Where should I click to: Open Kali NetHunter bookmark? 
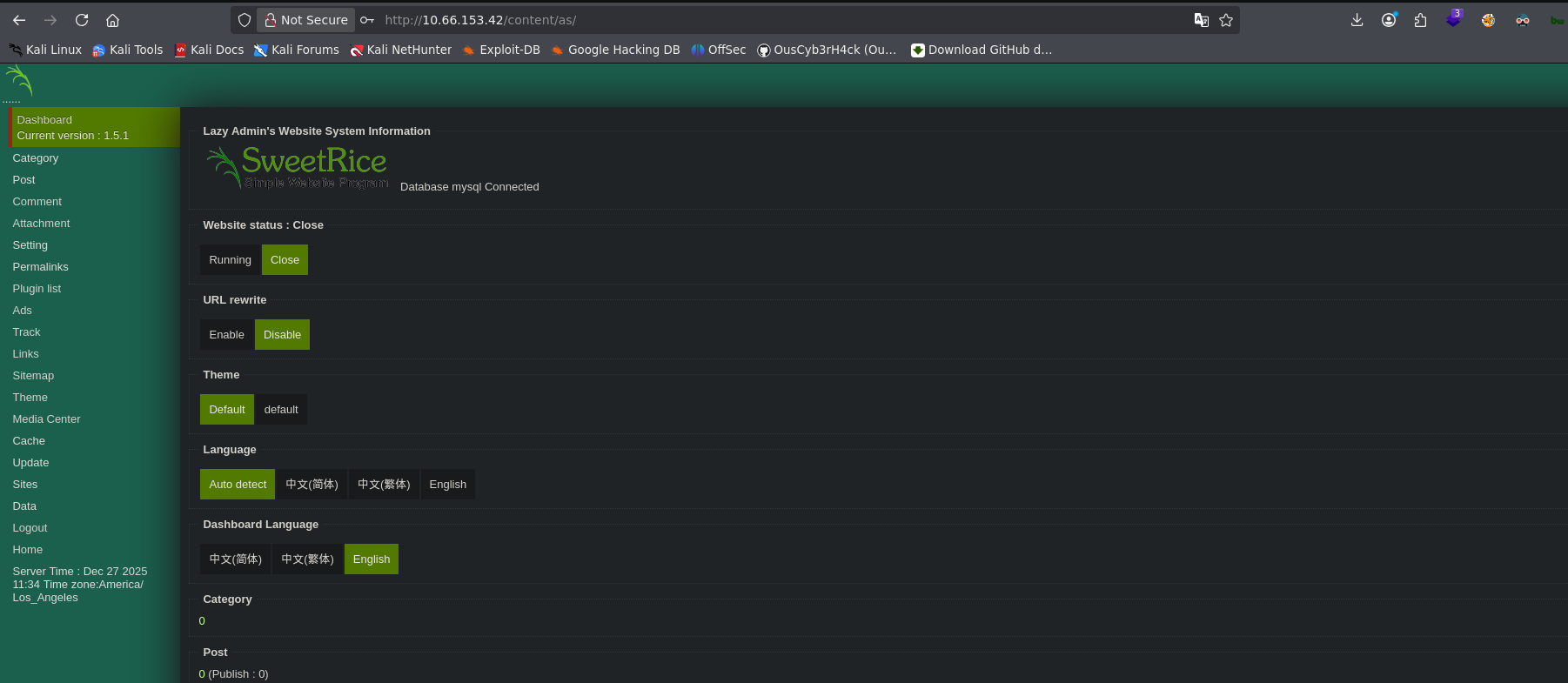click(400, 50)
